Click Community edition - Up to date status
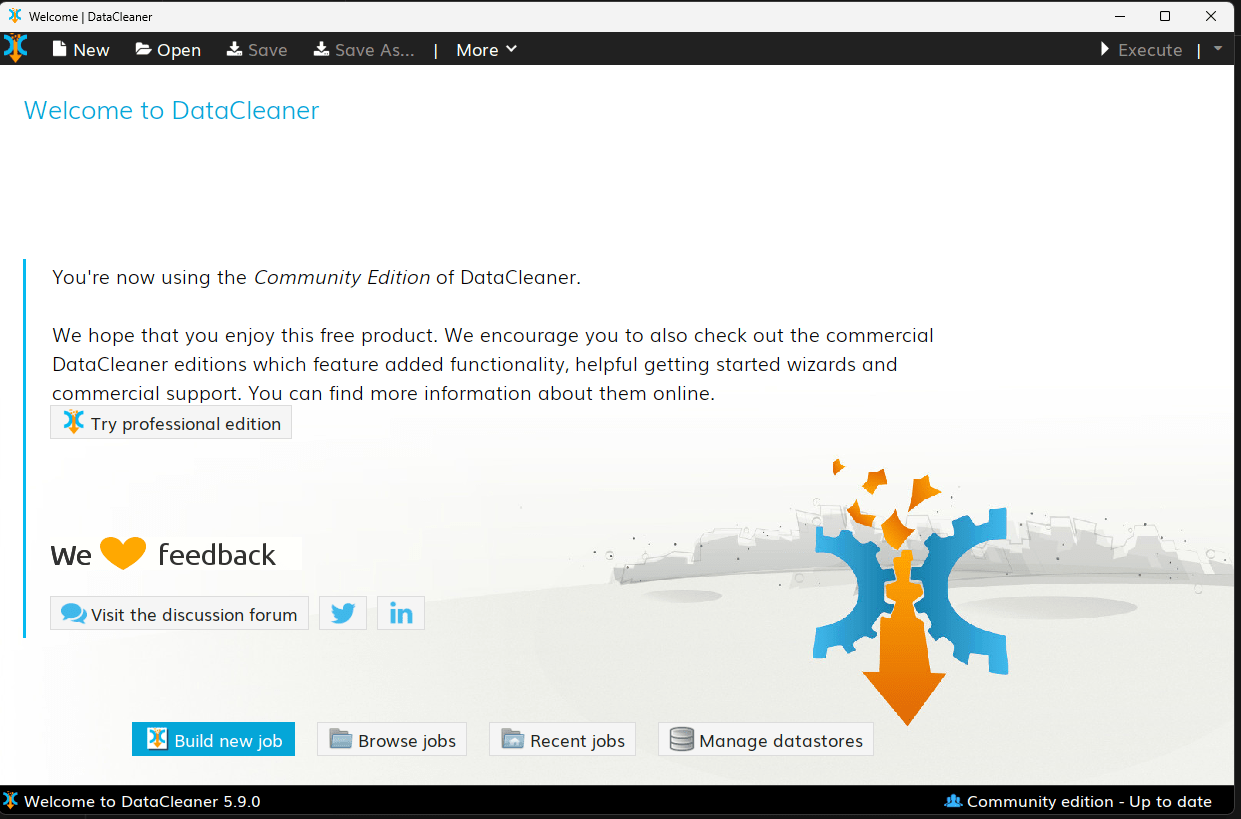The height and width of the screenshot is (819, 1241). click(1078, 802)
